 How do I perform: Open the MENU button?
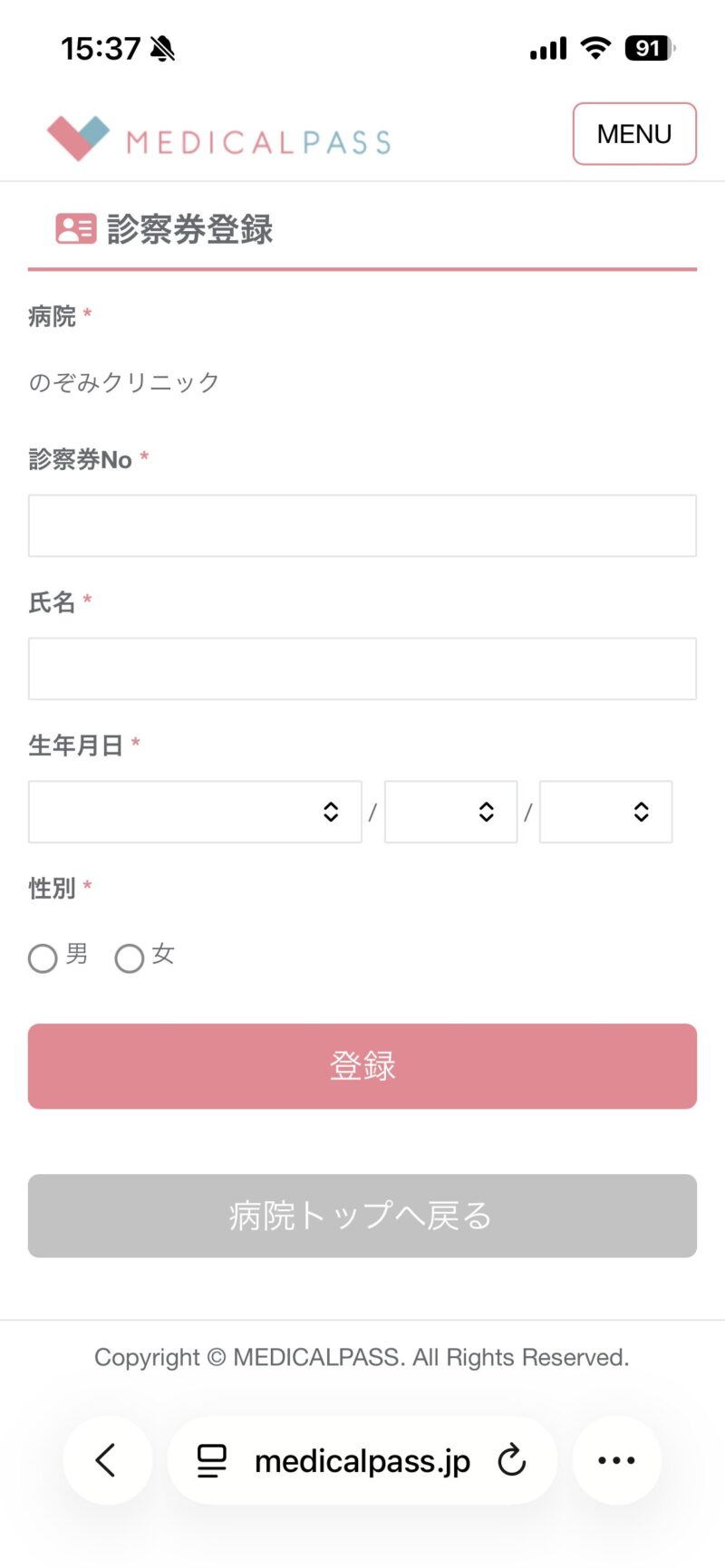click(x=634, y=134)
